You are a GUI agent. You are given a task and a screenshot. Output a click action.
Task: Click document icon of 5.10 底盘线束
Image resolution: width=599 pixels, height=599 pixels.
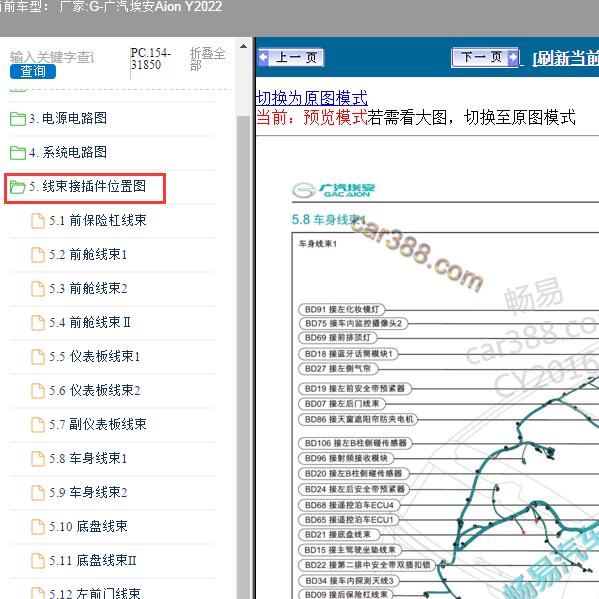pyautogui.click(x=38, y=527)
